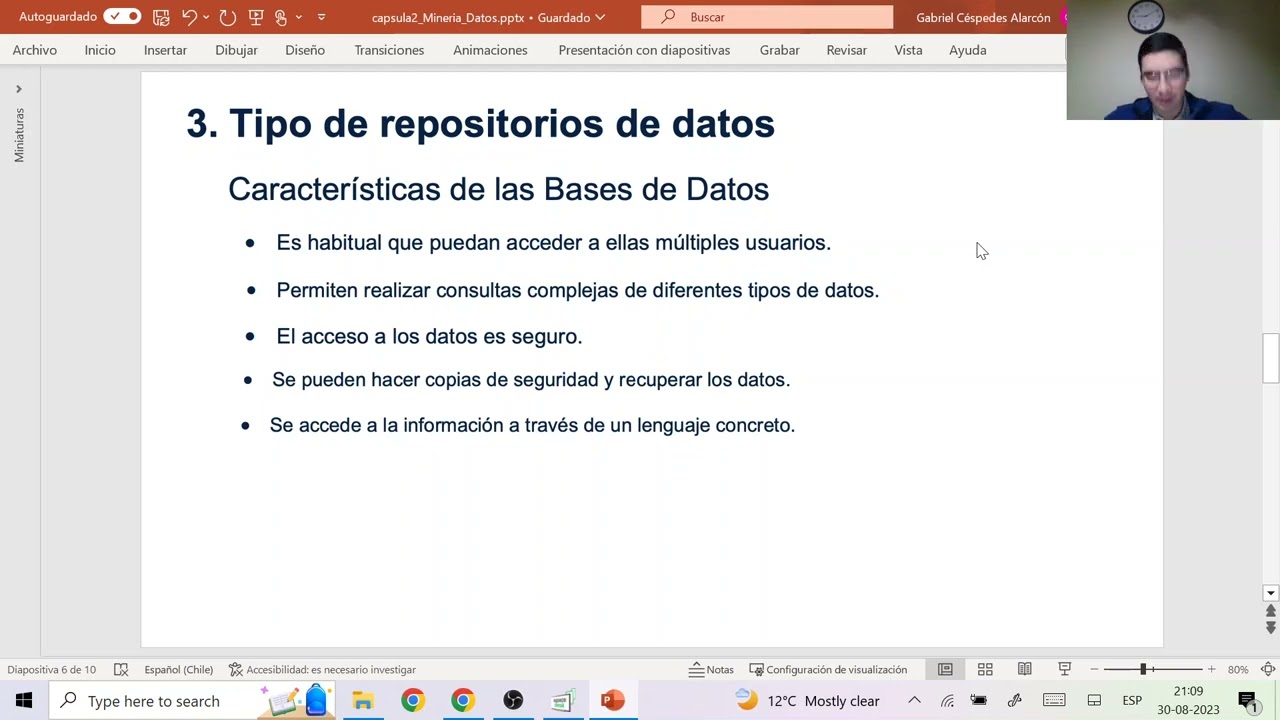Expand the Miniaturas thumbnail pane
Viewport: 1280px width, 720px height.
pos(18,89)
